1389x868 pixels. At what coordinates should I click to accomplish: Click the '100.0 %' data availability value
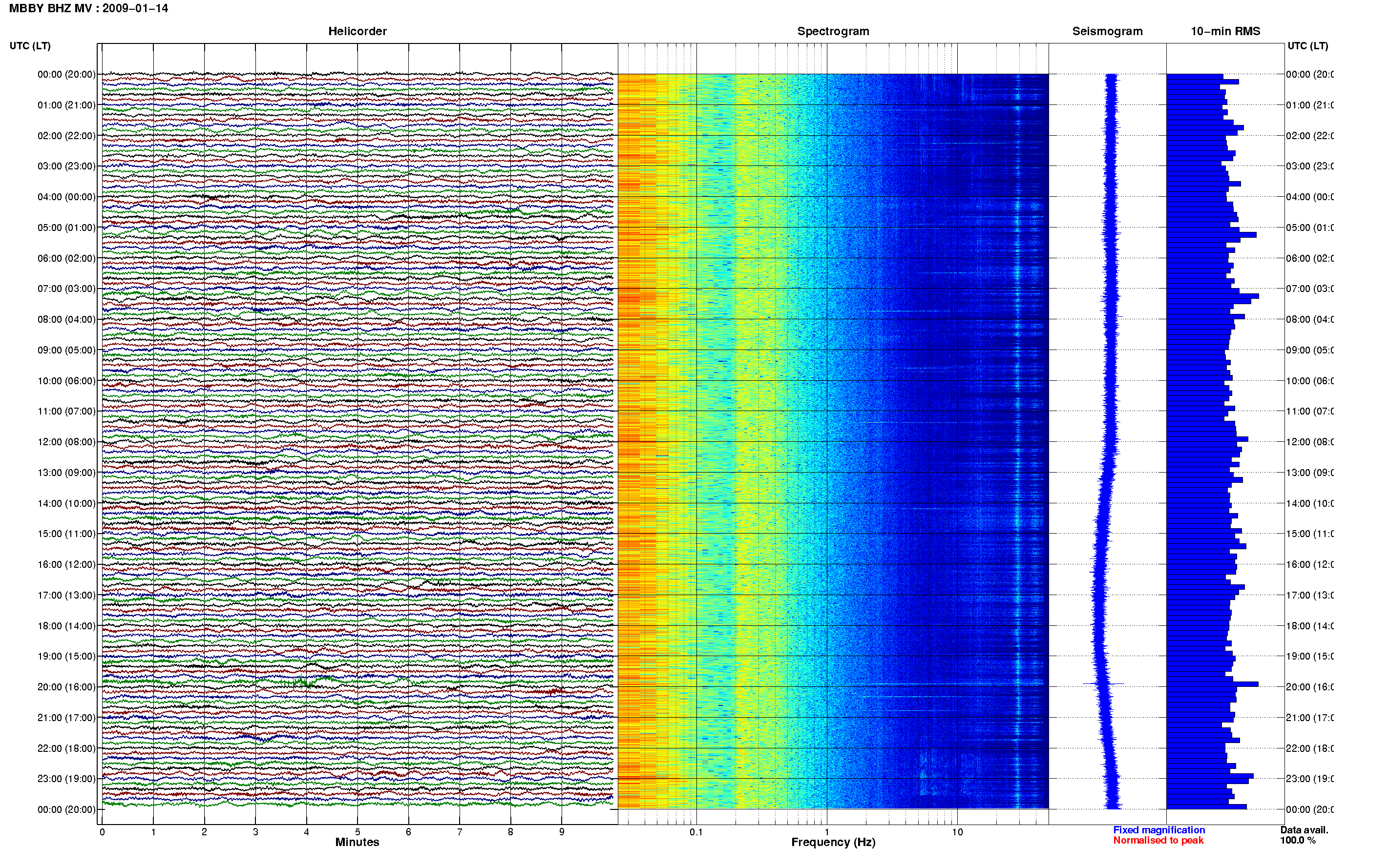(x=1298, y=841)
